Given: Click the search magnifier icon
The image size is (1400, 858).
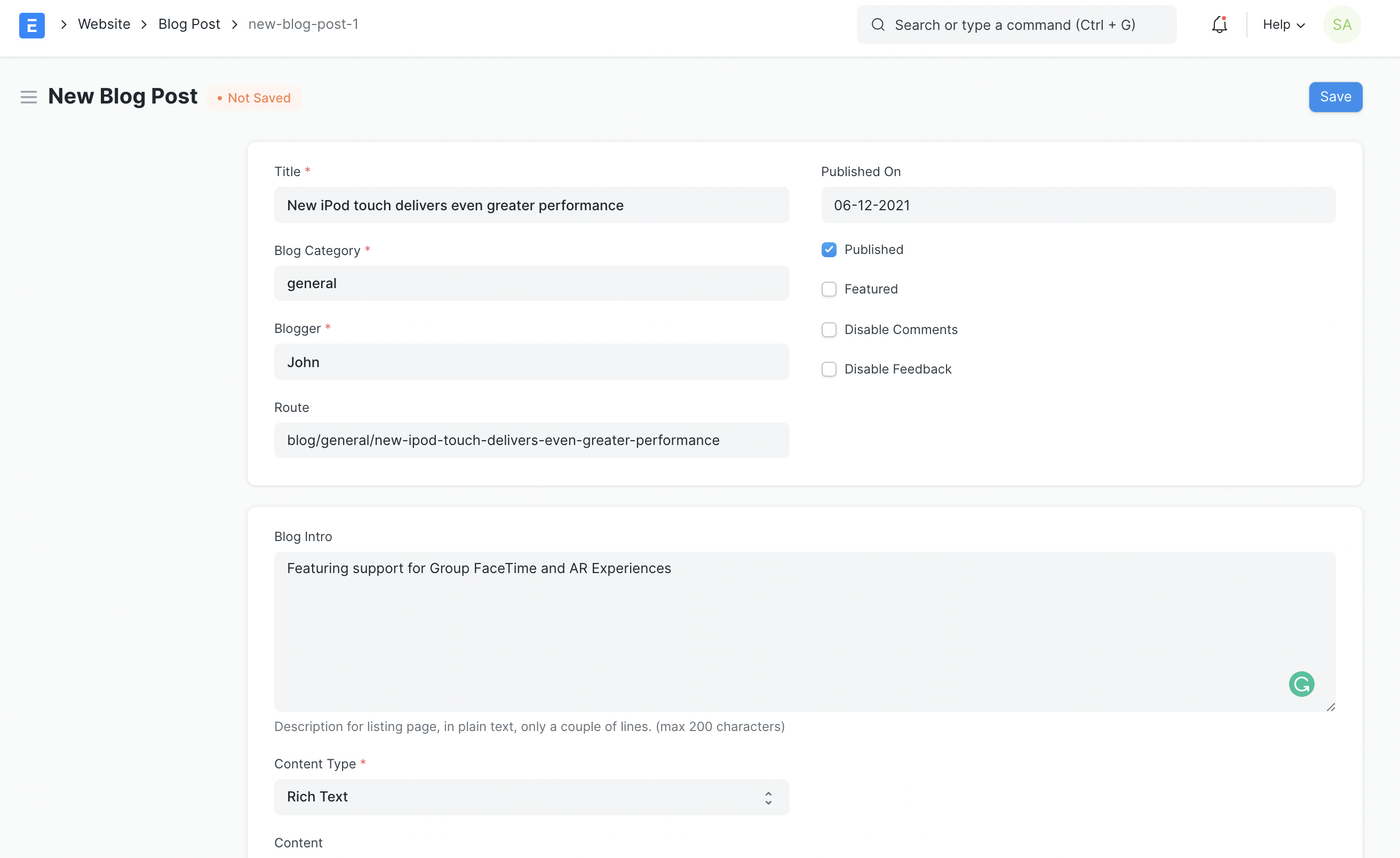Looking at the screenshot, I should [x=878, y=25].
